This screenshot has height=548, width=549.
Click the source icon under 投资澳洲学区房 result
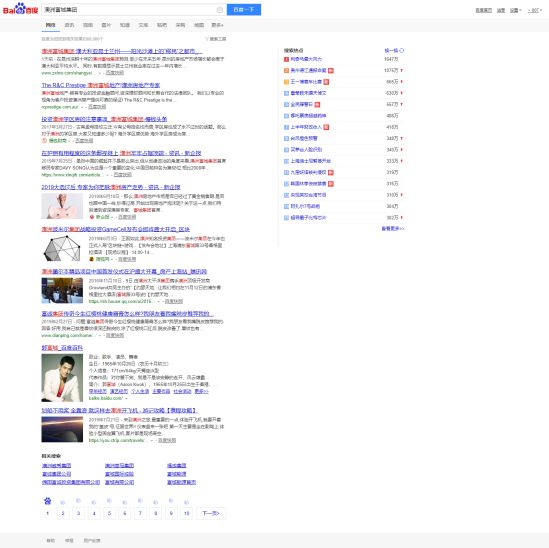44,141
